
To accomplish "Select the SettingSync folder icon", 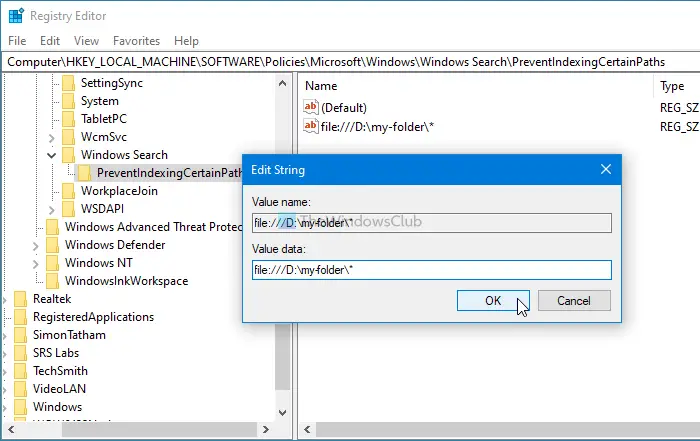I will (x=68, y=83).
